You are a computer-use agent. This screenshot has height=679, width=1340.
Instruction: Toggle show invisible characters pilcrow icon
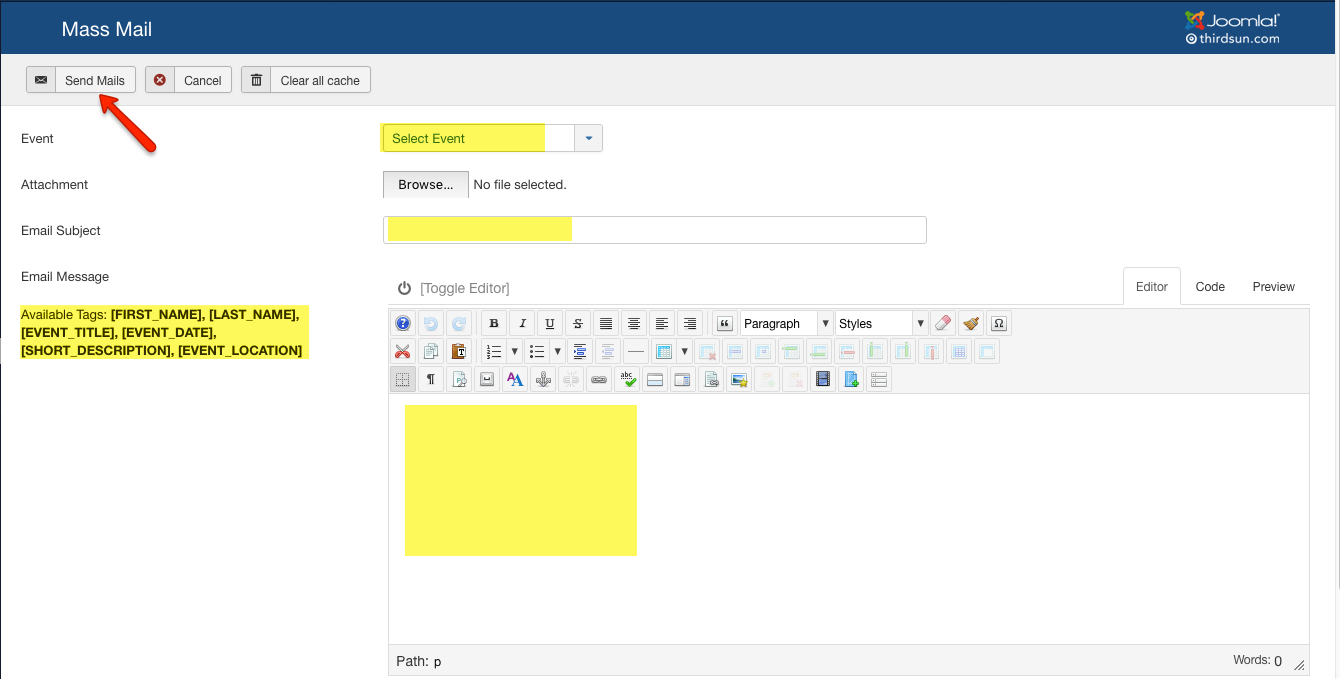[x=430, y=380]
